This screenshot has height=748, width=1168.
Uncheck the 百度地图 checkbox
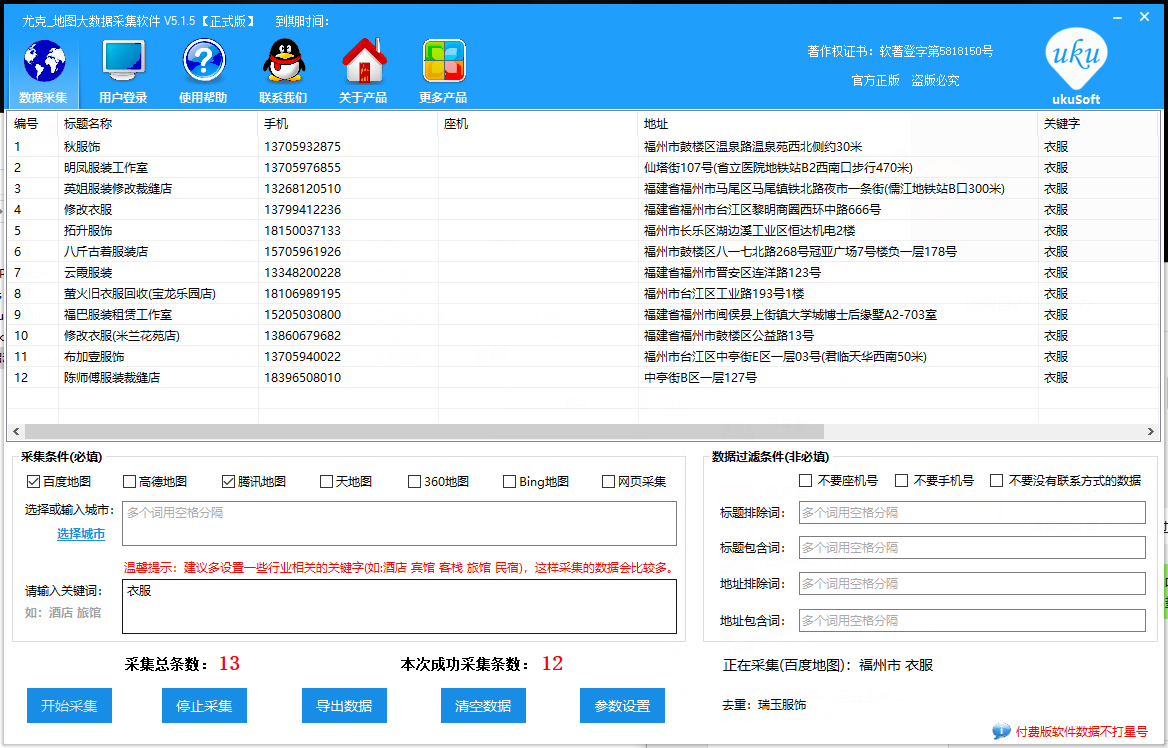point(33,482)
